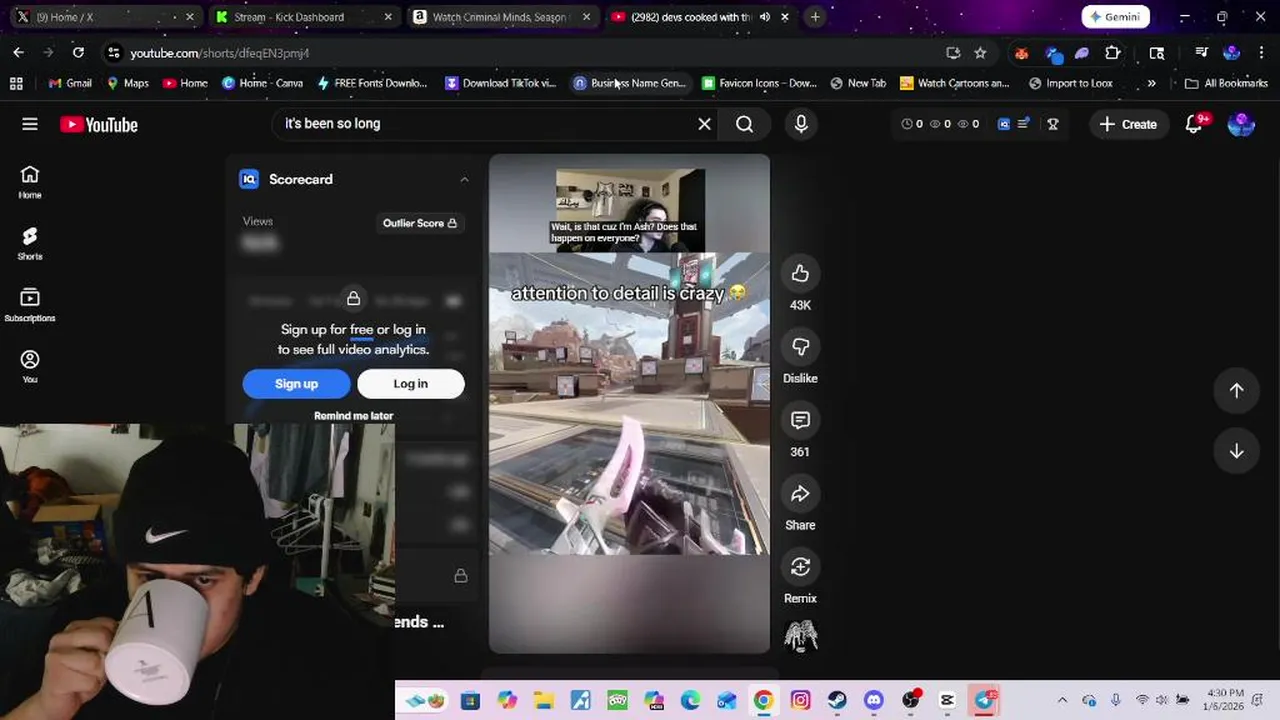Image resolution: width=1280 pixels, height=720 pixels.
Task: Show more bookmarks with the chevron
Action: point(1151,83)
